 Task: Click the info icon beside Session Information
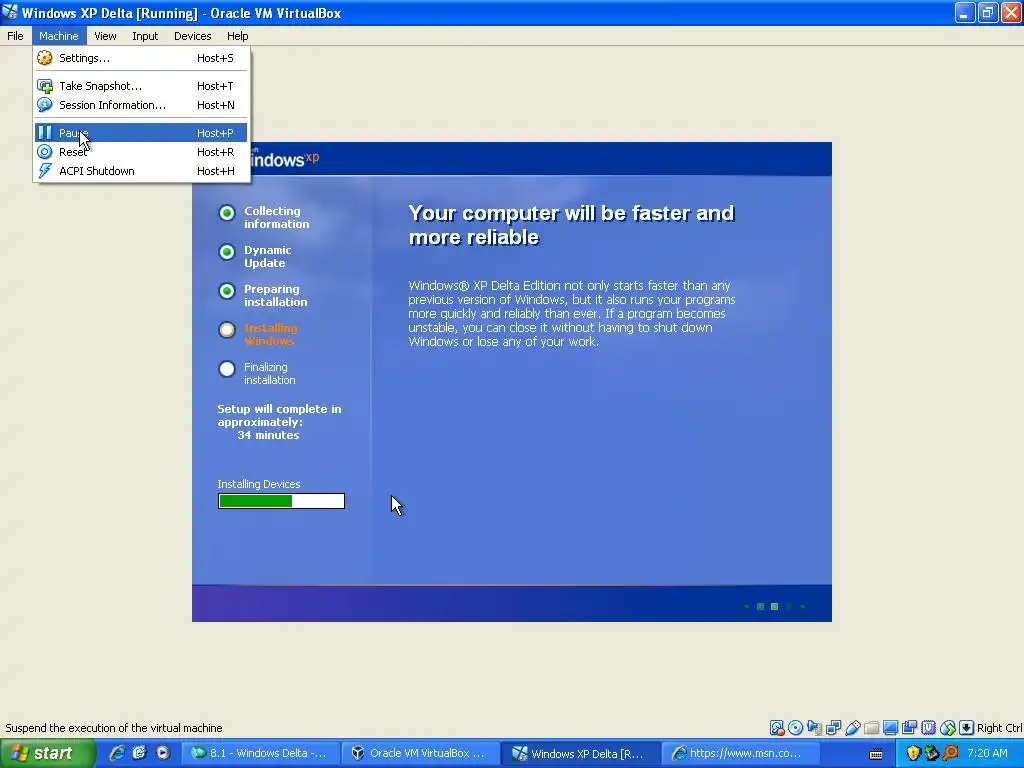click(x=44, y=104)
